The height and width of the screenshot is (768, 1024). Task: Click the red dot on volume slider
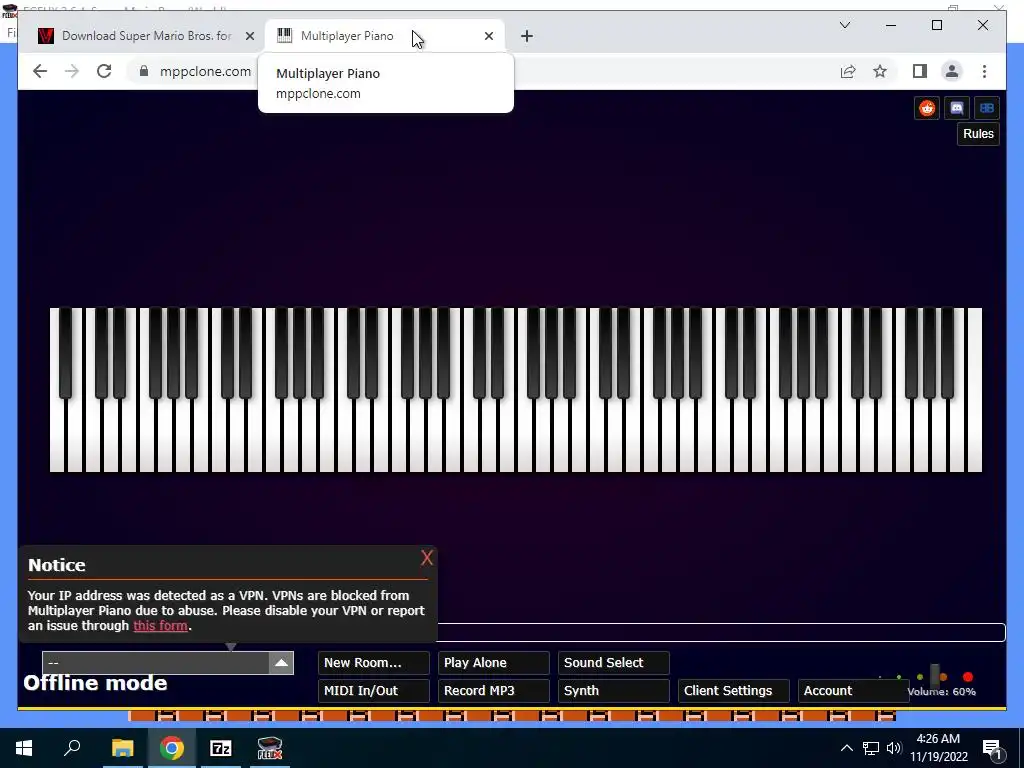coord(968,677)
